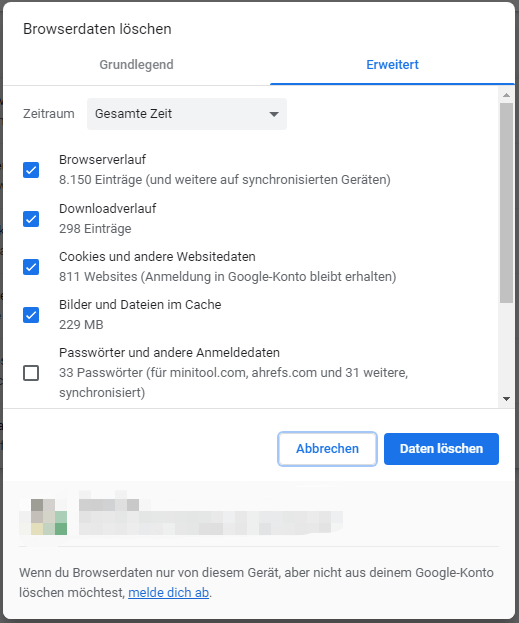Click the Browserverlauf label text
The image size is (519, 623).
coord(102,159)
